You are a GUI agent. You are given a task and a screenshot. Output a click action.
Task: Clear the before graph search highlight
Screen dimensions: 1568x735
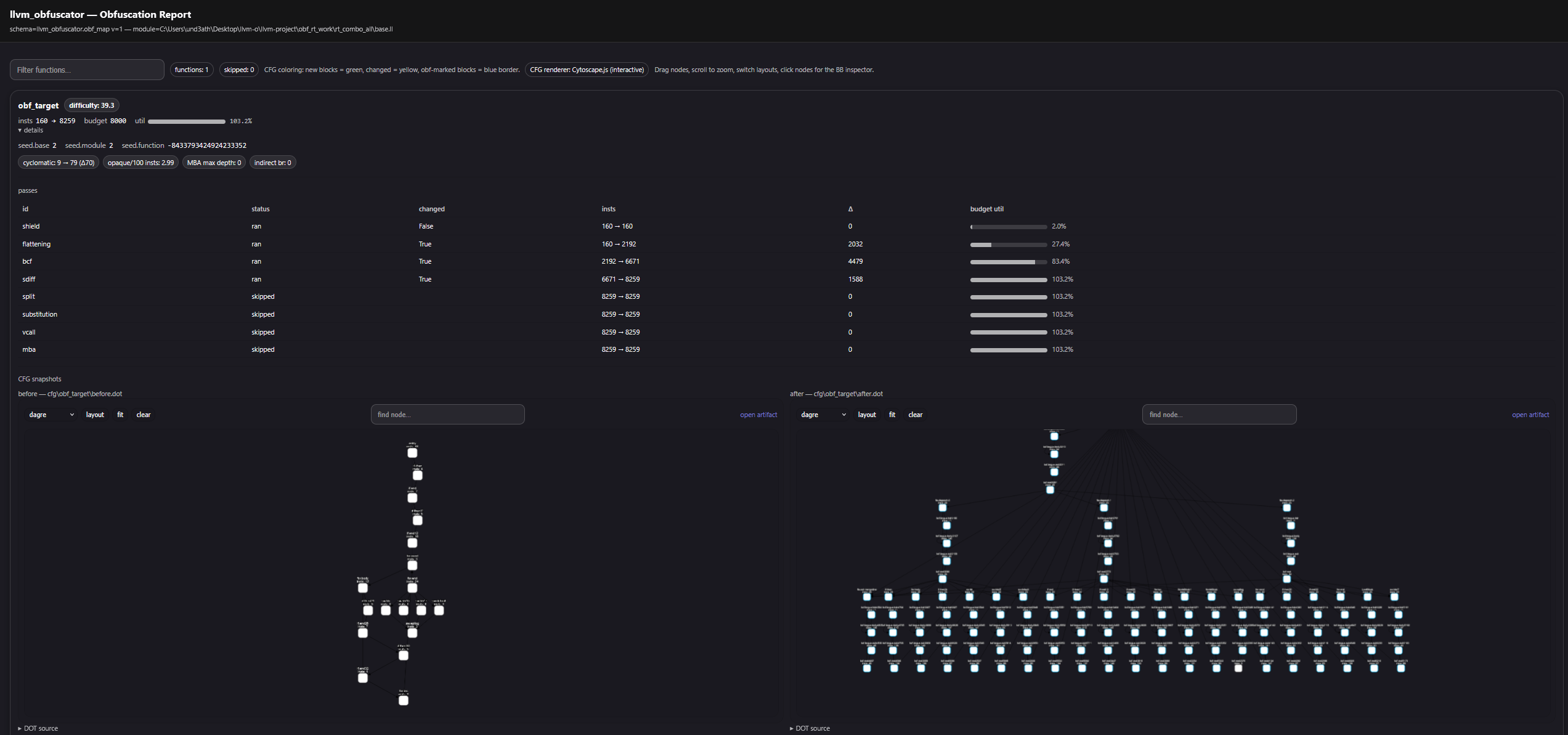tap(144, 415)
